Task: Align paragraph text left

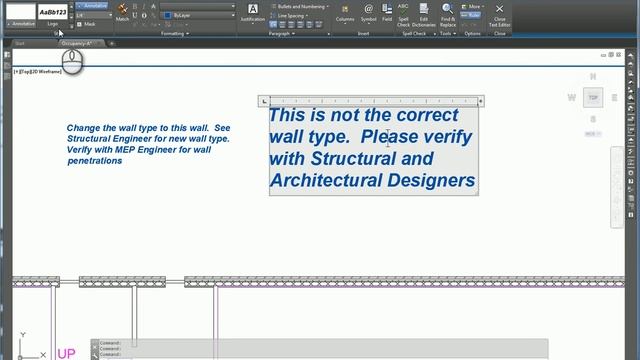Action: [x=282, y=25]
